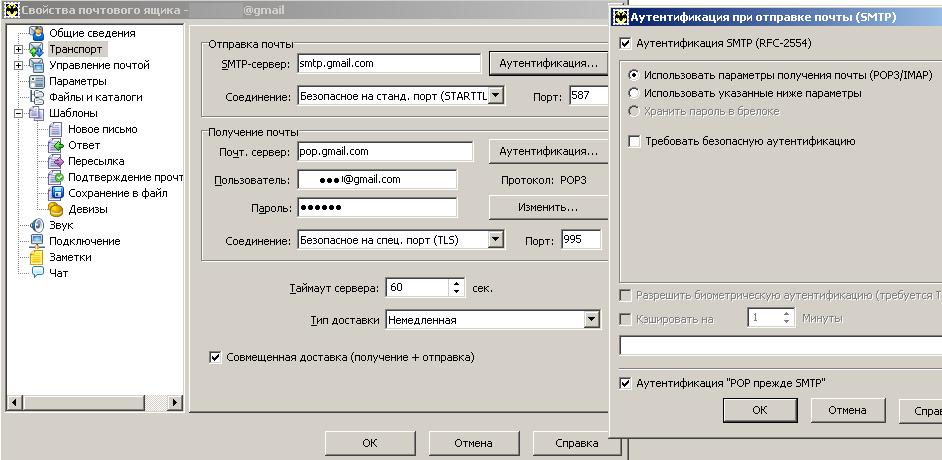Viewport: 942px width, 460px height.
Task: Increase server timeout with spinner up arrow
Action: (458, 283)
